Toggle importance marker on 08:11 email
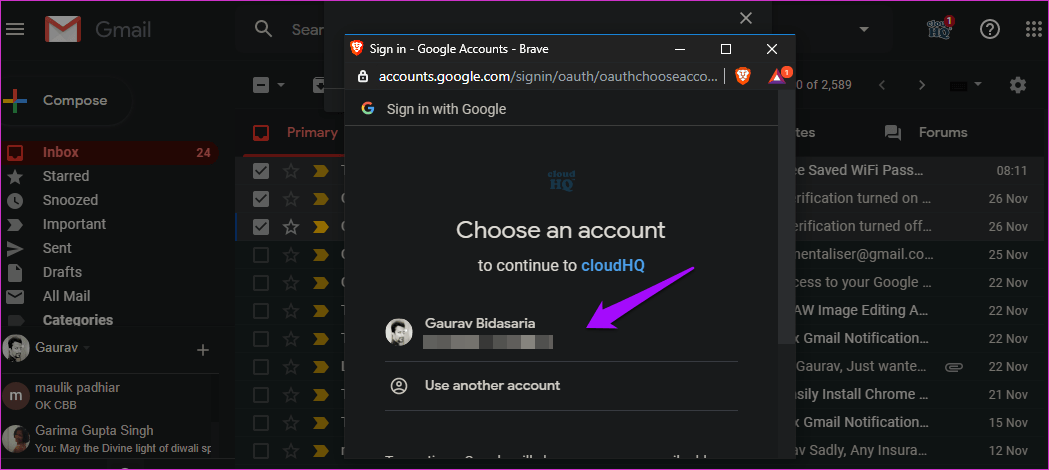 click(x=320, y=171)
